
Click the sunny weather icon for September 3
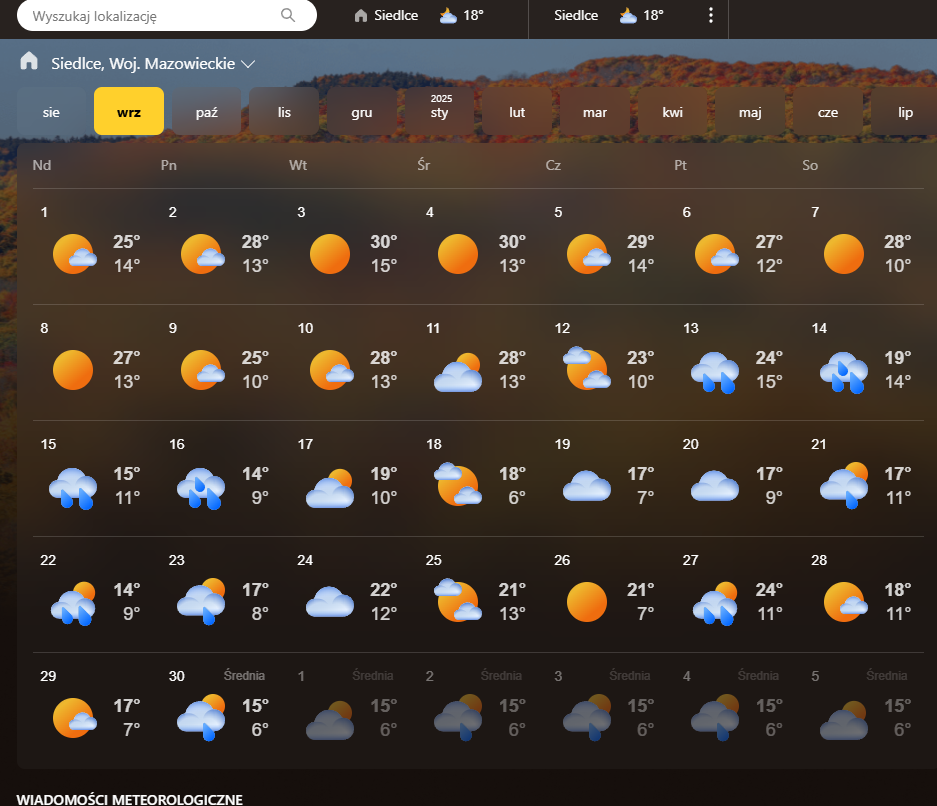coord(329,254)
